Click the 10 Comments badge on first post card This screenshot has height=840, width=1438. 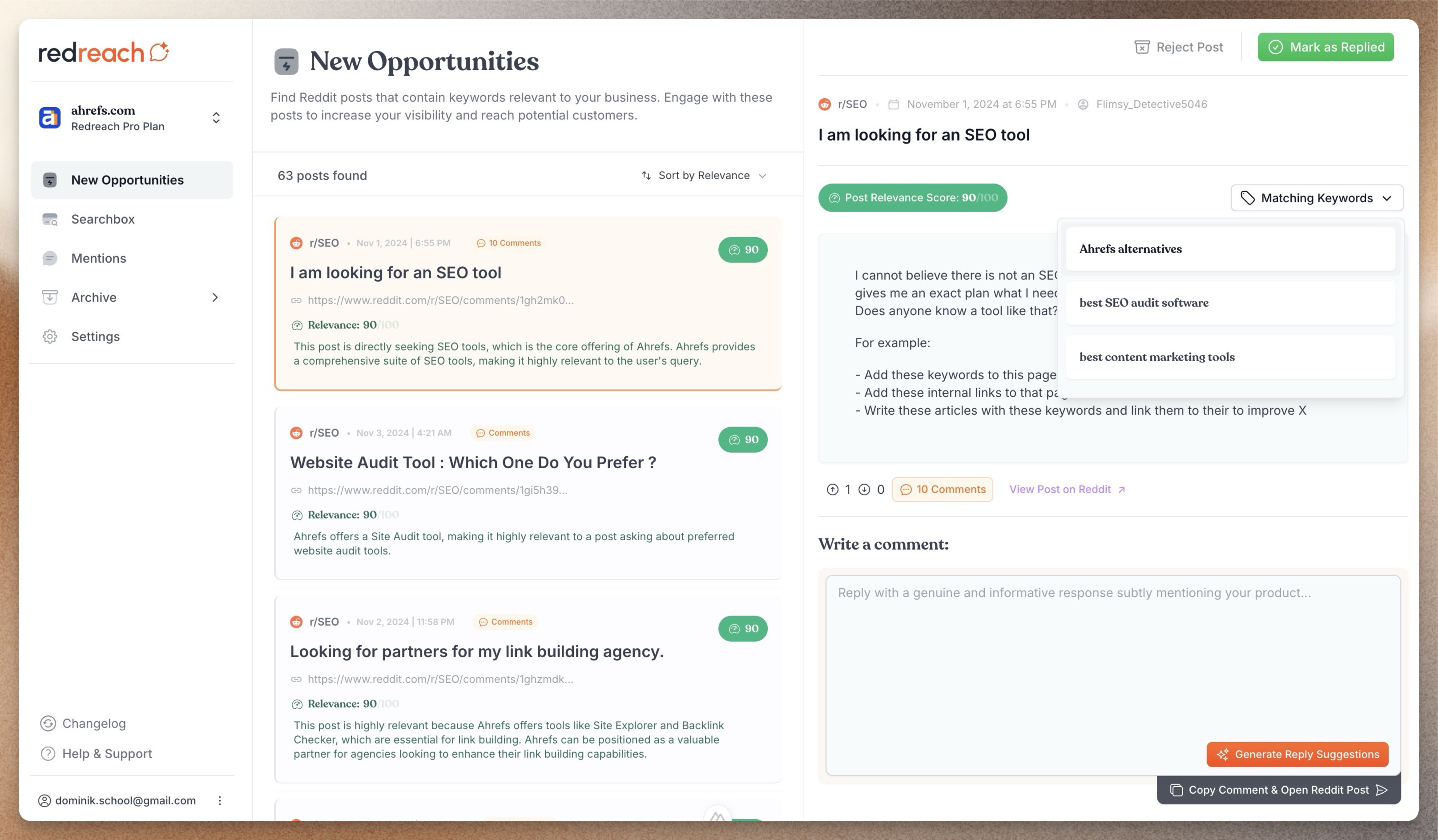click(509, 243)
